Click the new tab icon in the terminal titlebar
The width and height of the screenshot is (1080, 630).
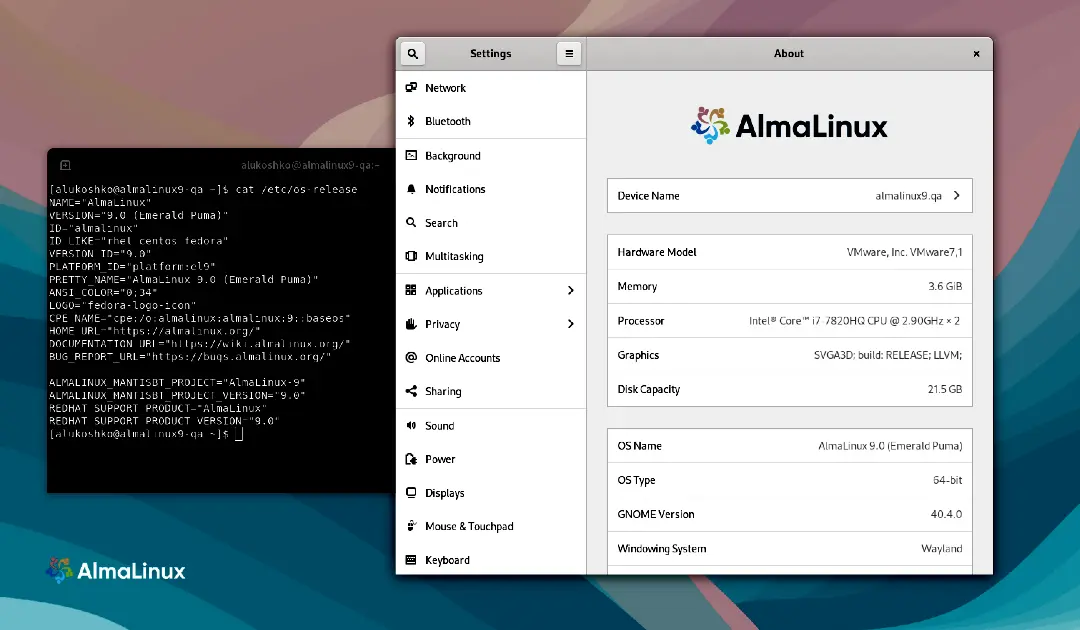click(x=66, y=164)
